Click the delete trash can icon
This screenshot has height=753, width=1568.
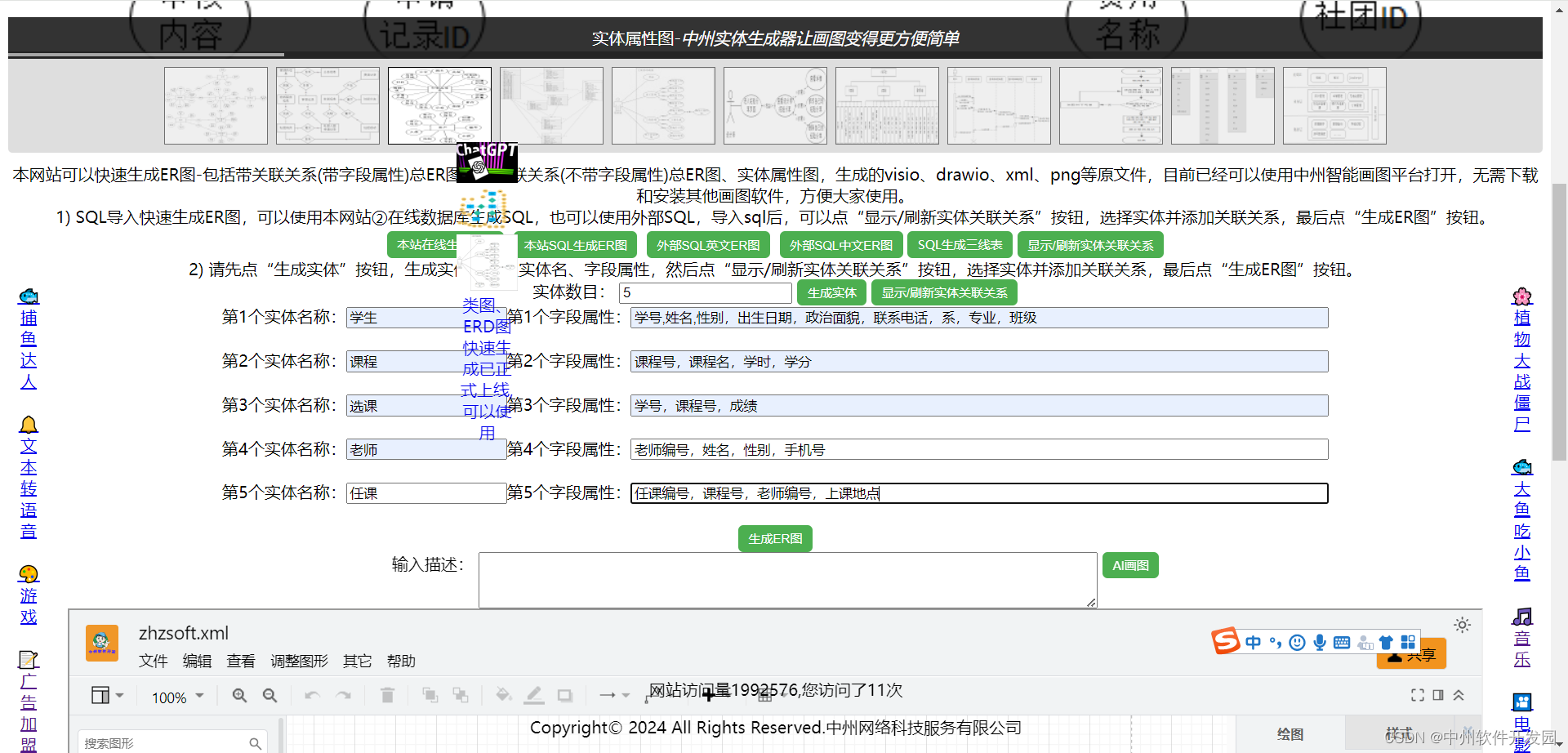[387, 695]
